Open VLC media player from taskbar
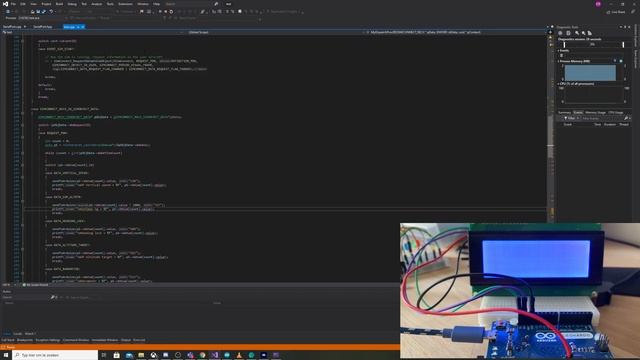 (x=239, y=355)
